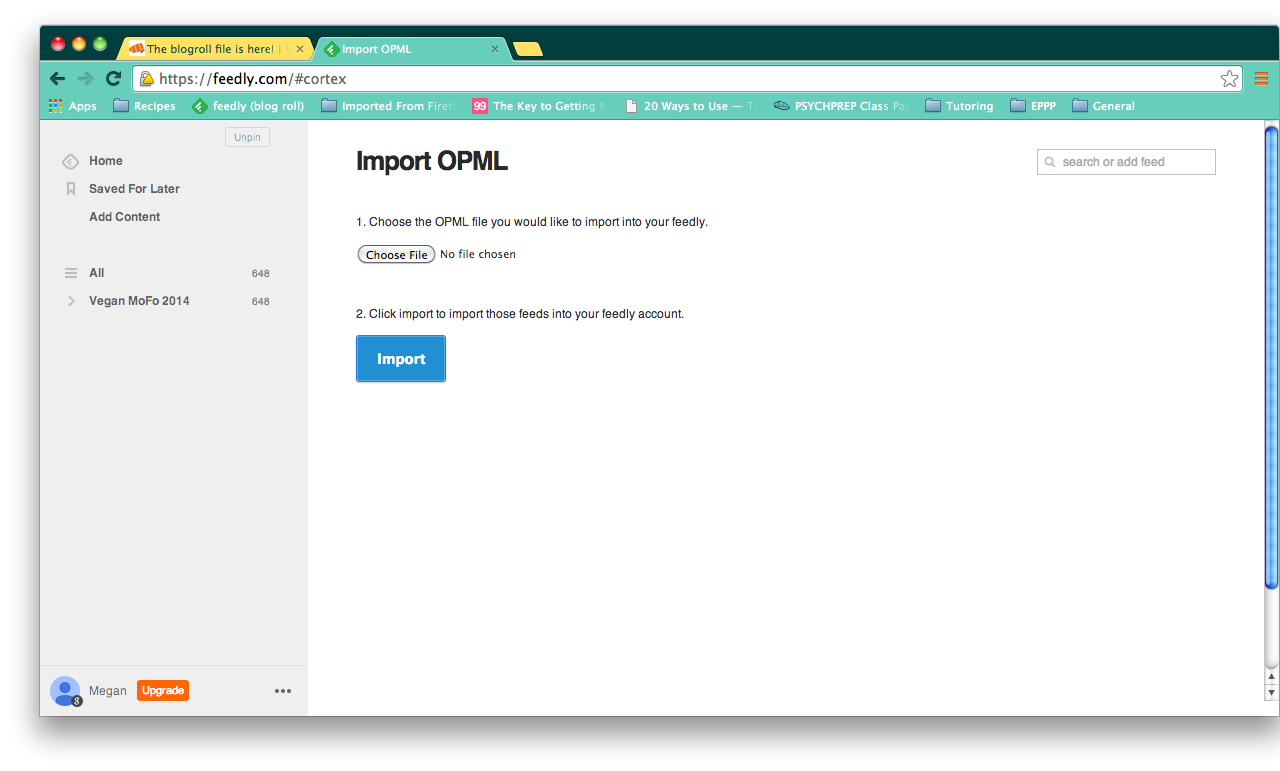Close The blogroll file is here tab
The height and width of the screenshot is (771, 1280).
pyautogui.click(x=300, y=49)
